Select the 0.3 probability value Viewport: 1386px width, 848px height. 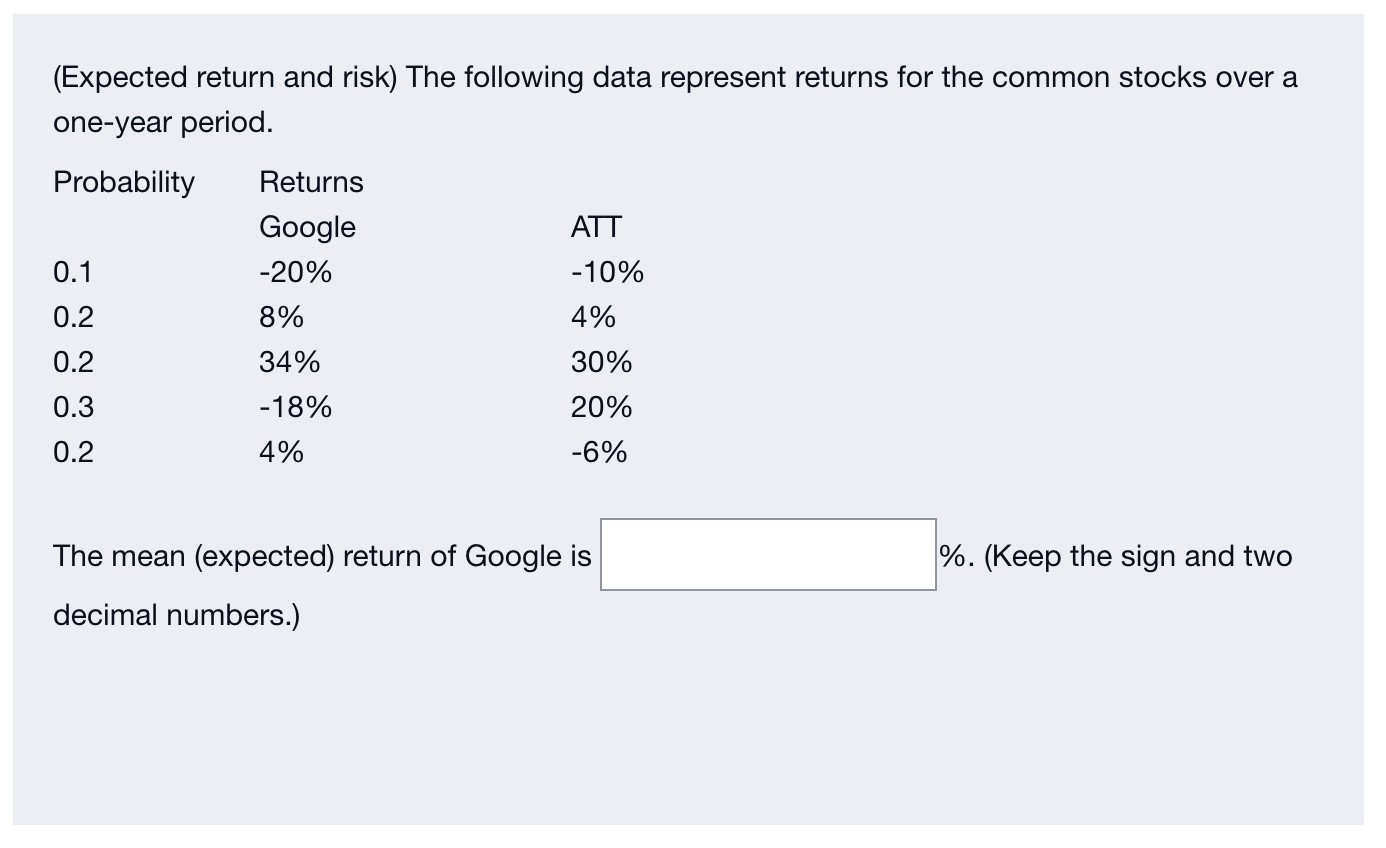coord(71,407)
